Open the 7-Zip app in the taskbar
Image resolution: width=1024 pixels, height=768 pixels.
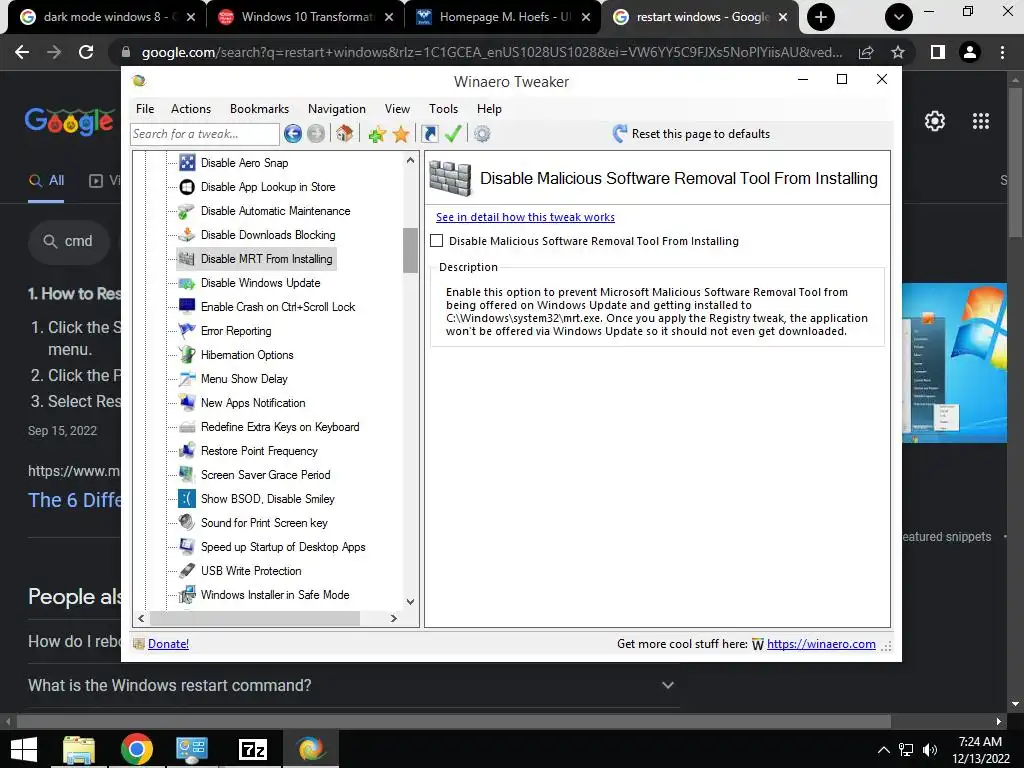pos(253,750)
